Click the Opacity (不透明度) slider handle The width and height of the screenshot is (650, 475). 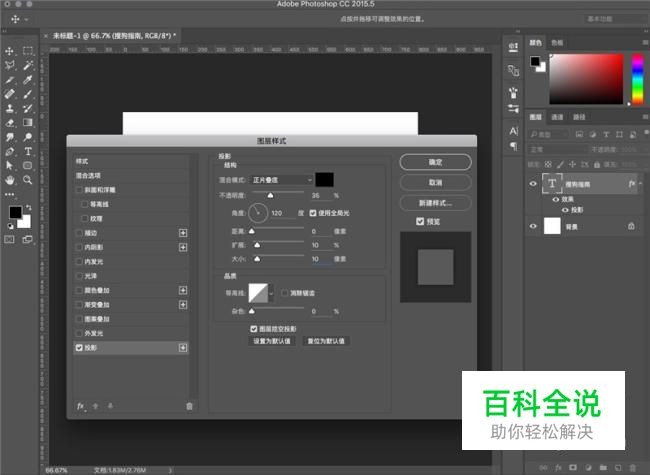[271, 196]
